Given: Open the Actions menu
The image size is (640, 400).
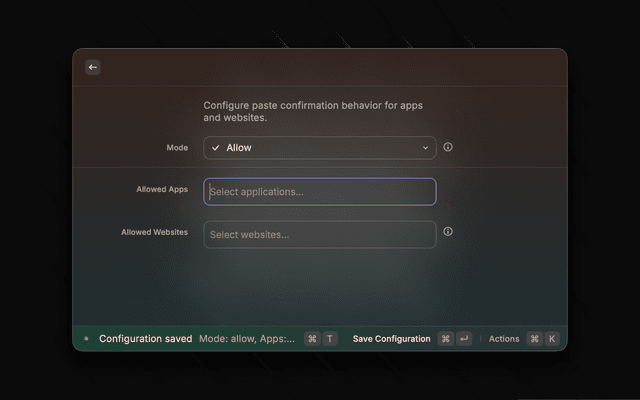Looking at the screenshot, I should tap(504, 339).
